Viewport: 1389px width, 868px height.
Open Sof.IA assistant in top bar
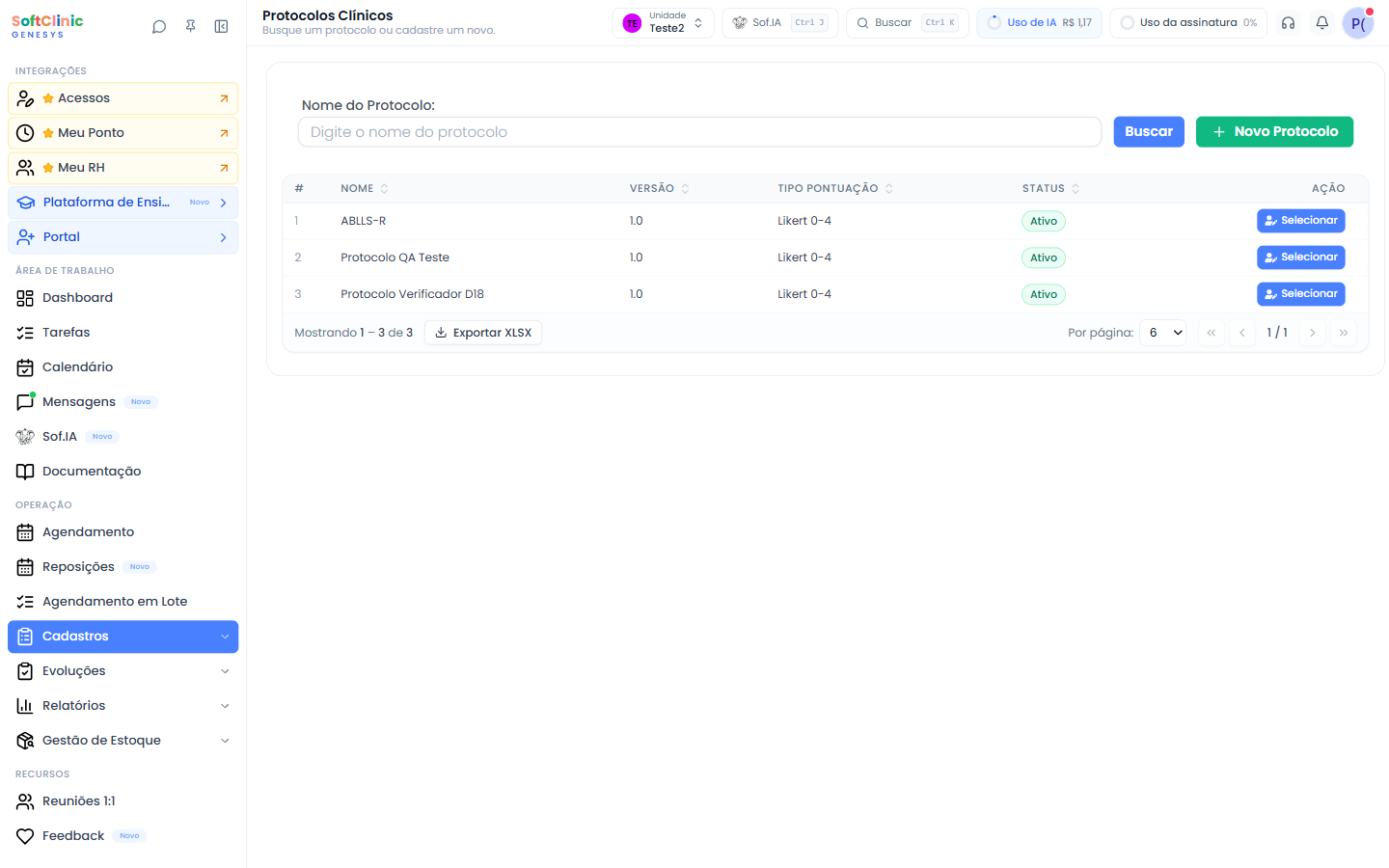click(x=779, y=23)
